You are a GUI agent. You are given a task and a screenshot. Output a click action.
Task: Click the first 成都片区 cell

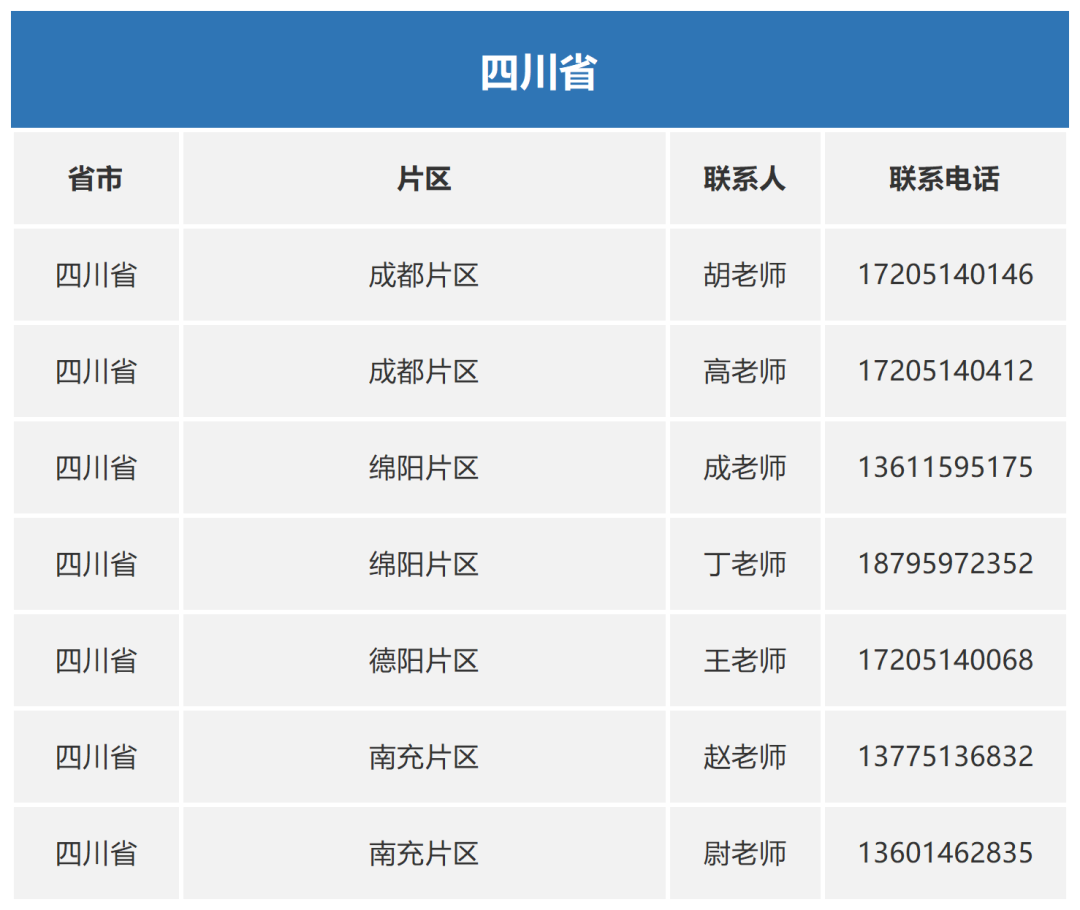[424, 275]
